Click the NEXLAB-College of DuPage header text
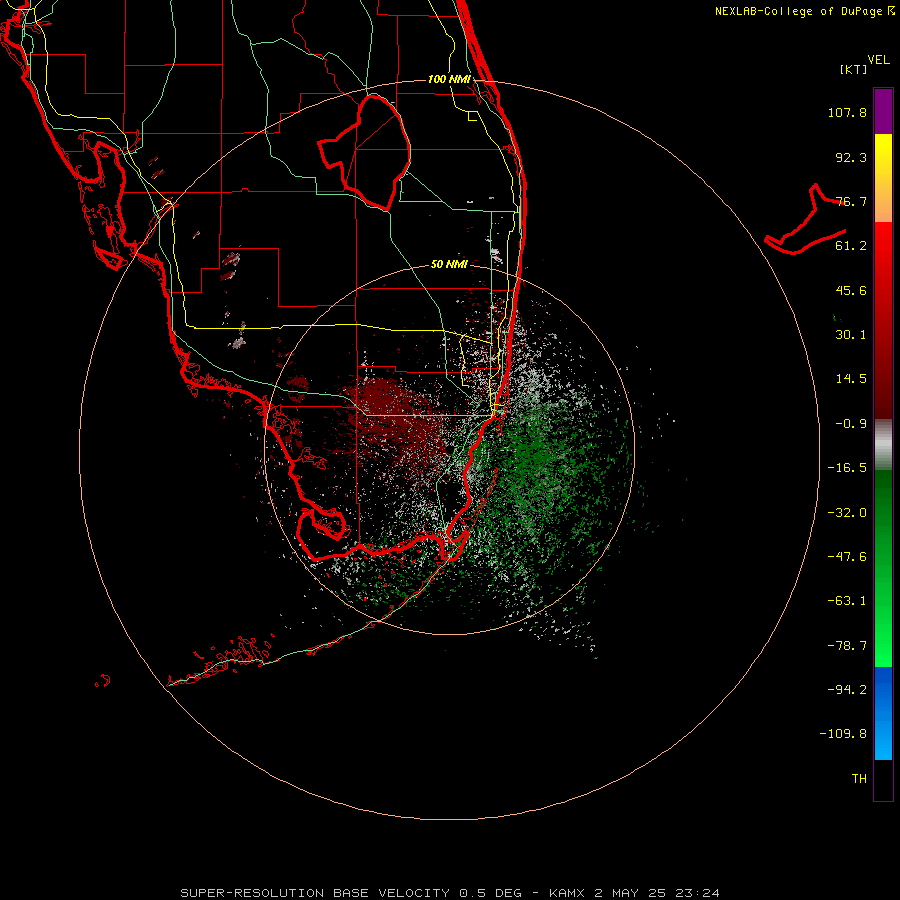The image size is (900, 900). [805, 11]
